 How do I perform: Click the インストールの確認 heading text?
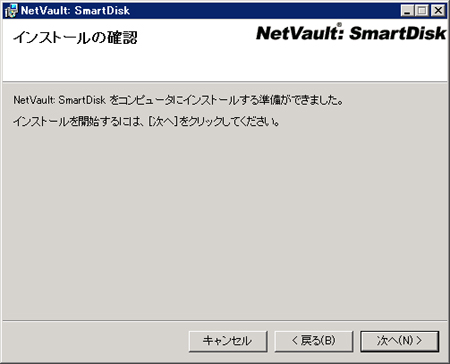75,37
